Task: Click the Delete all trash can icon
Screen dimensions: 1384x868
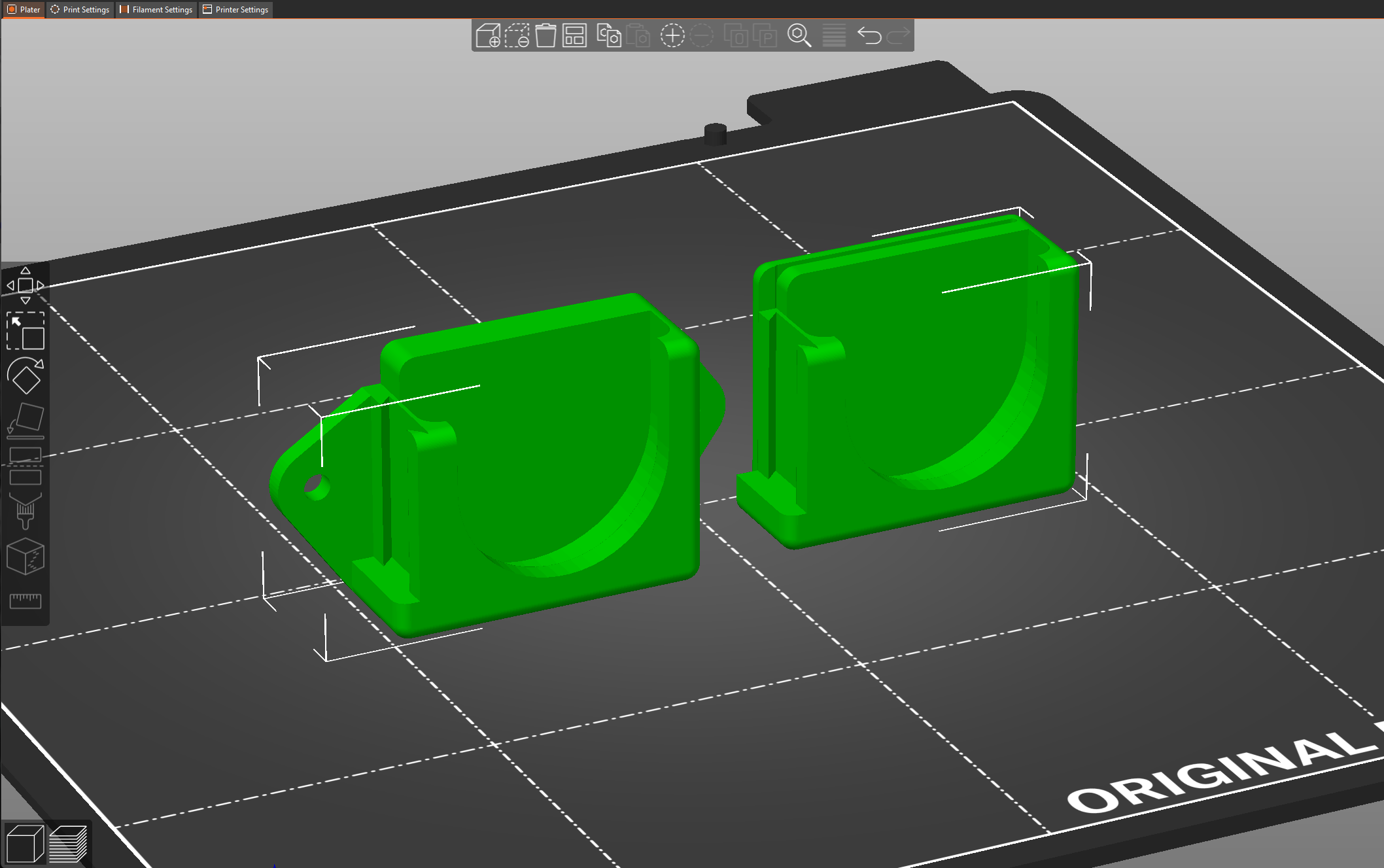Action: point(545,35)
